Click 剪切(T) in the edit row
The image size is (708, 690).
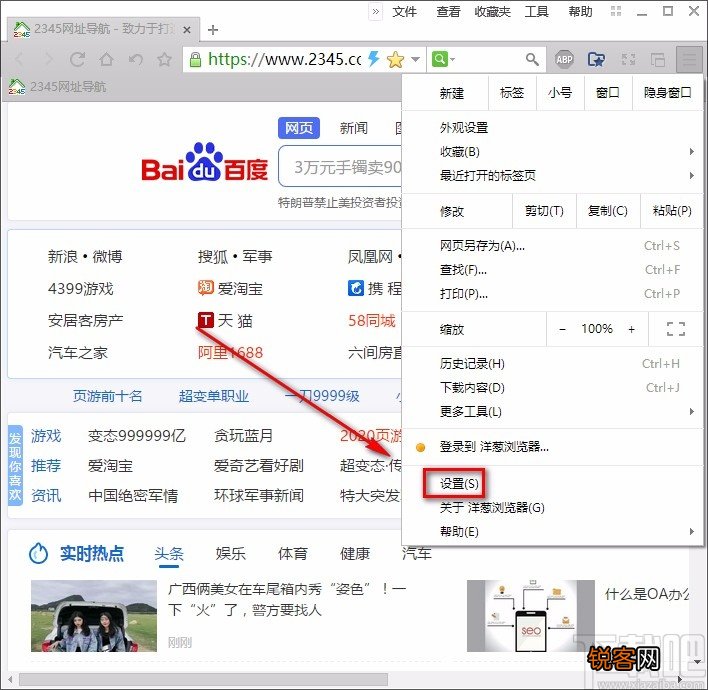[x=544, y=211]
